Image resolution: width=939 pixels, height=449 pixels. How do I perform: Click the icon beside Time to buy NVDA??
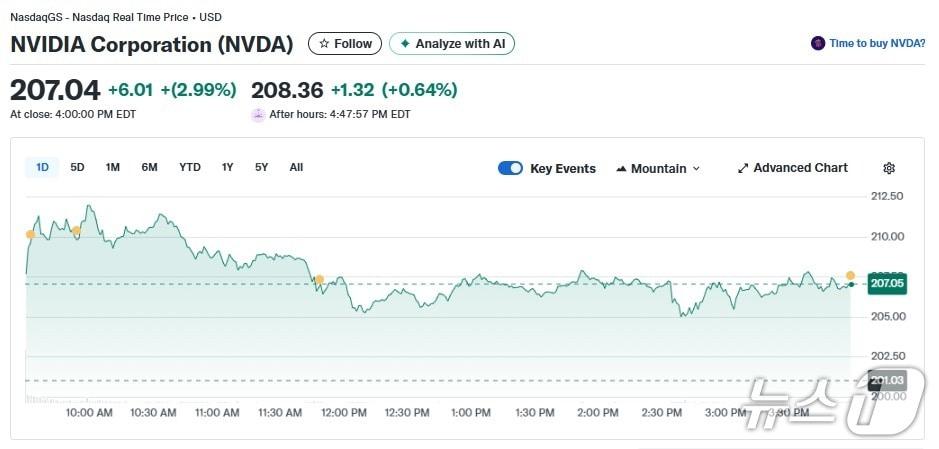tap(818, 44)
